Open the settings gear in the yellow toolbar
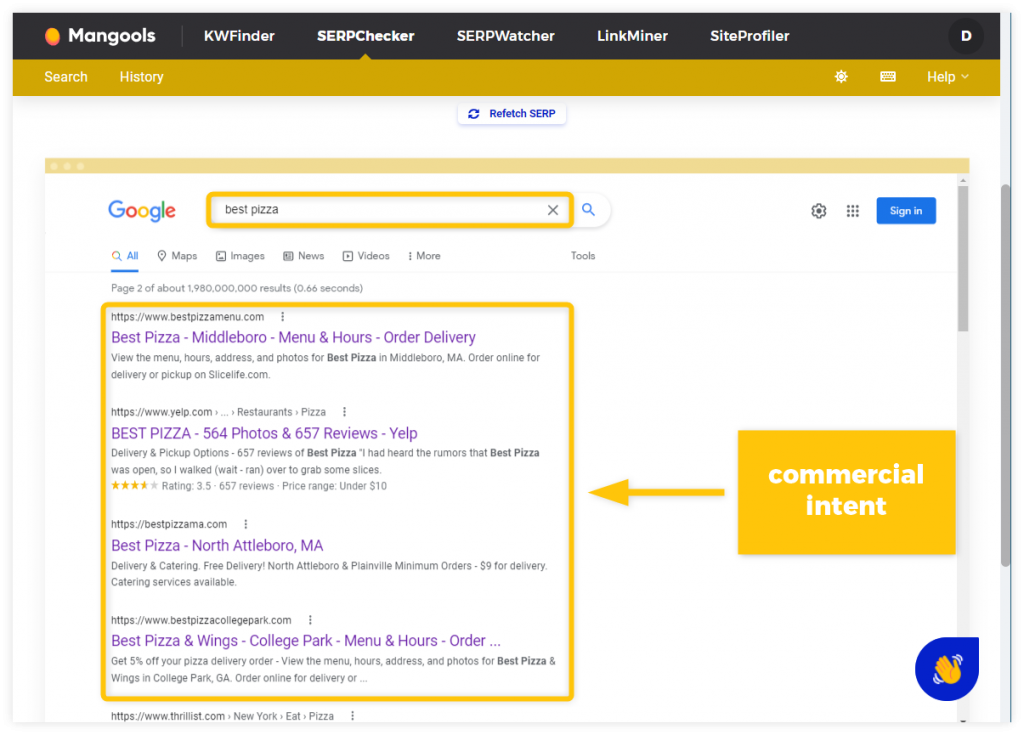This screenshot has width=1024, height=735. coord(841,76)
